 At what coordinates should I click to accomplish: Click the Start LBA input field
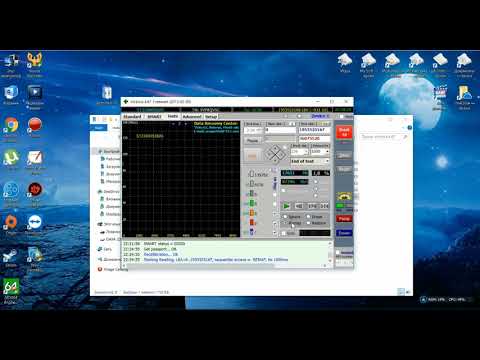(x=280, y=130)
